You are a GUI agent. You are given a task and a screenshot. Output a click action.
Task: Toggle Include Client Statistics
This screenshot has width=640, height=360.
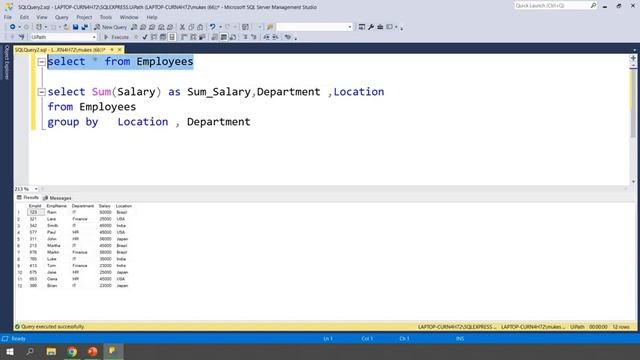click(202, 37)
